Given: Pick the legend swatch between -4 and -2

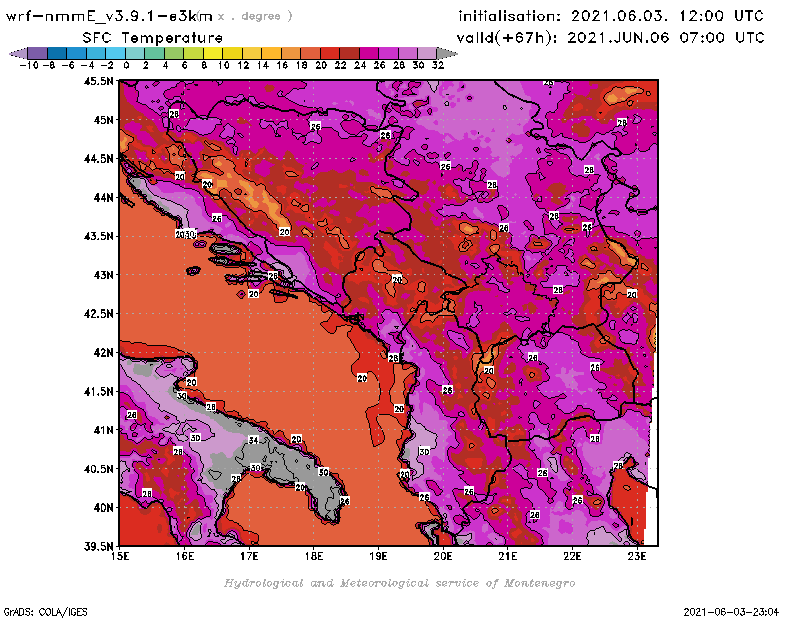Looking at the screenshot, I should [96, 53].
